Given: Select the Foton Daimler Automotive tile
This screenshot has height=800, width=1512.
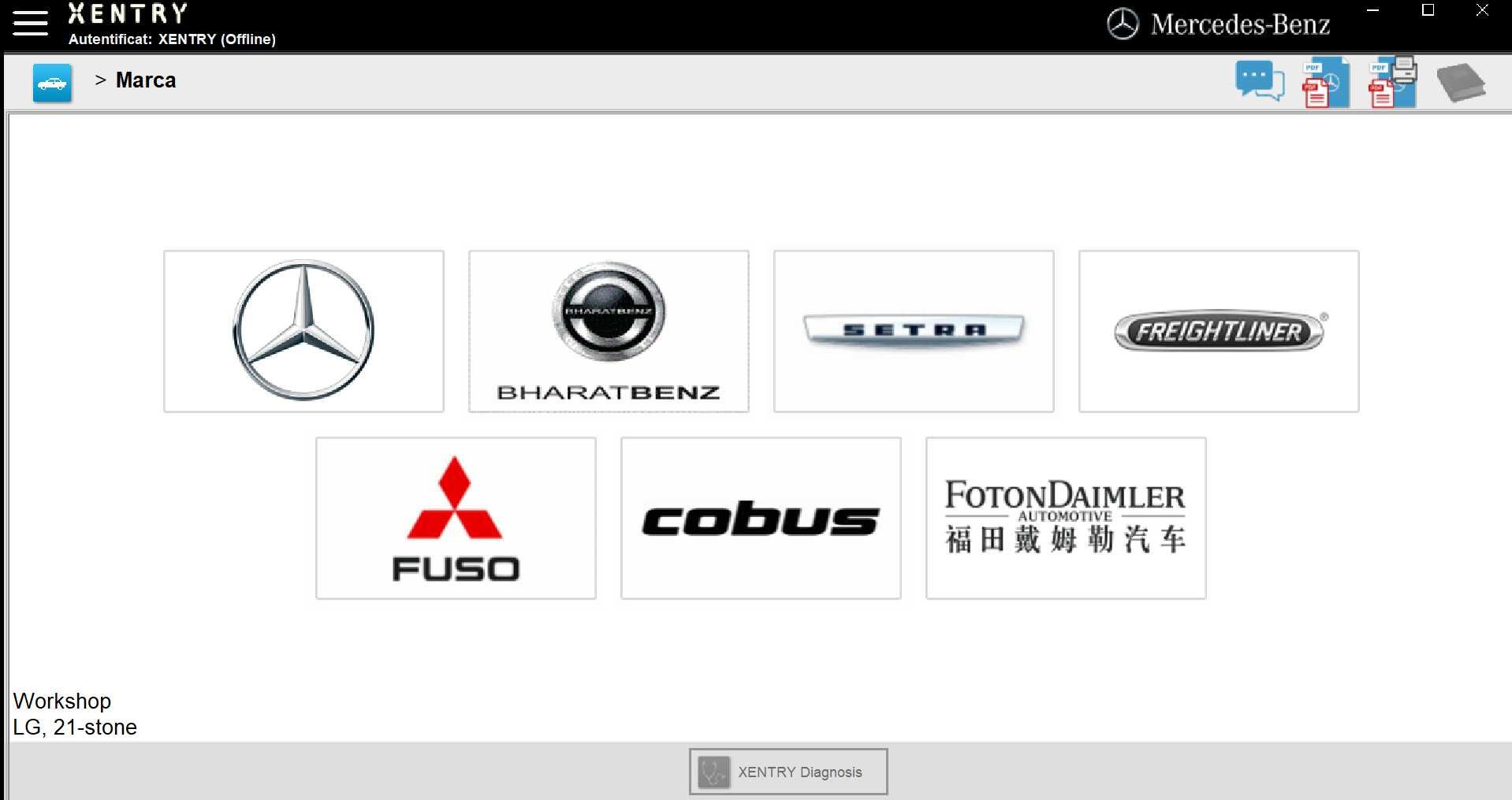Looking at the screenshot, I should tap(1066, 518).
